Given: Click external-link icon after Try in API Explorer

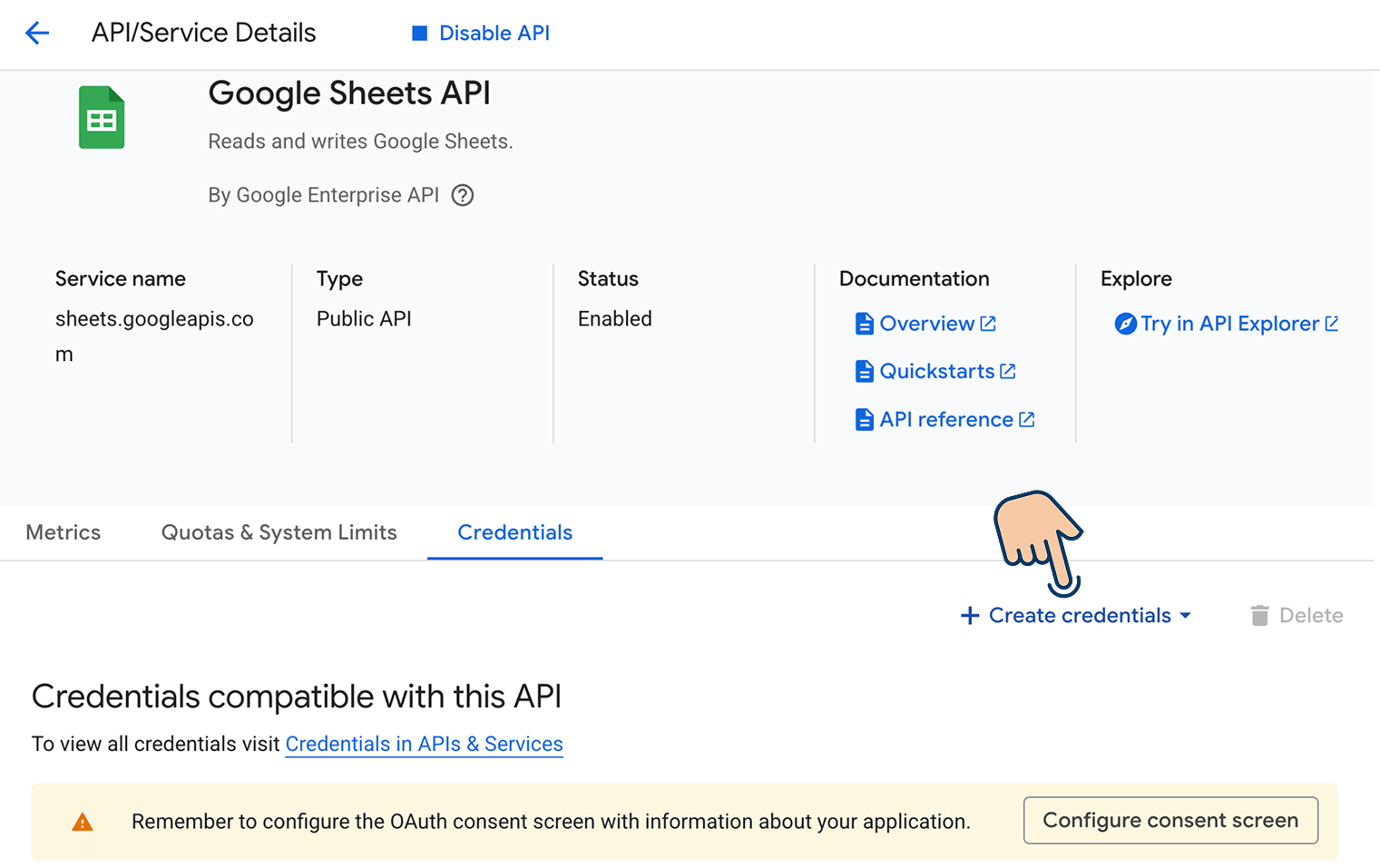Looking at the screenshot, I should [x=1332, y=324].
